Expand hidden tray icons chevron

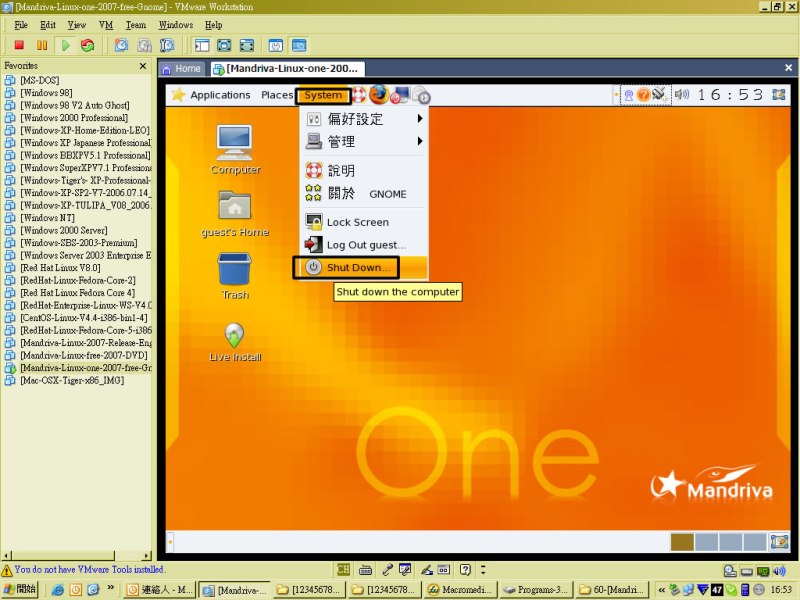(x=661, y=590)
